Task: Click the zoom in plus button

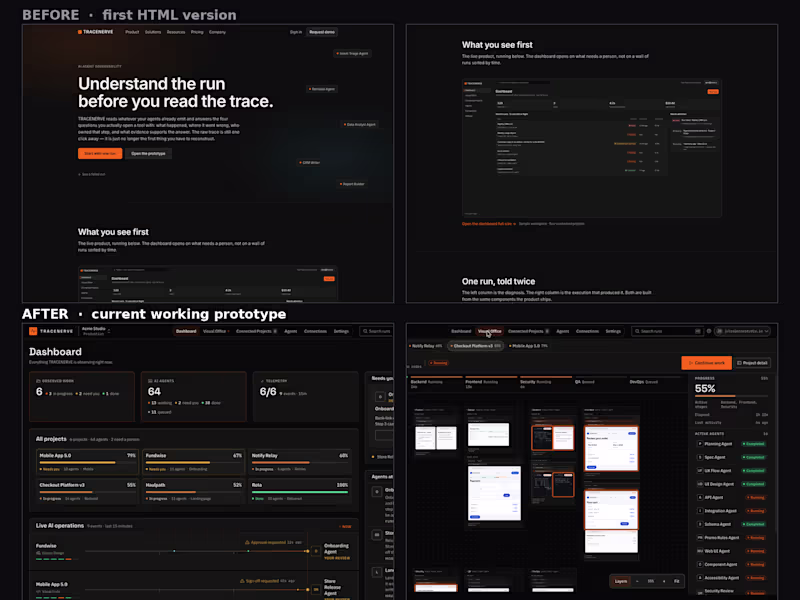Action: [x=664, y=581]
